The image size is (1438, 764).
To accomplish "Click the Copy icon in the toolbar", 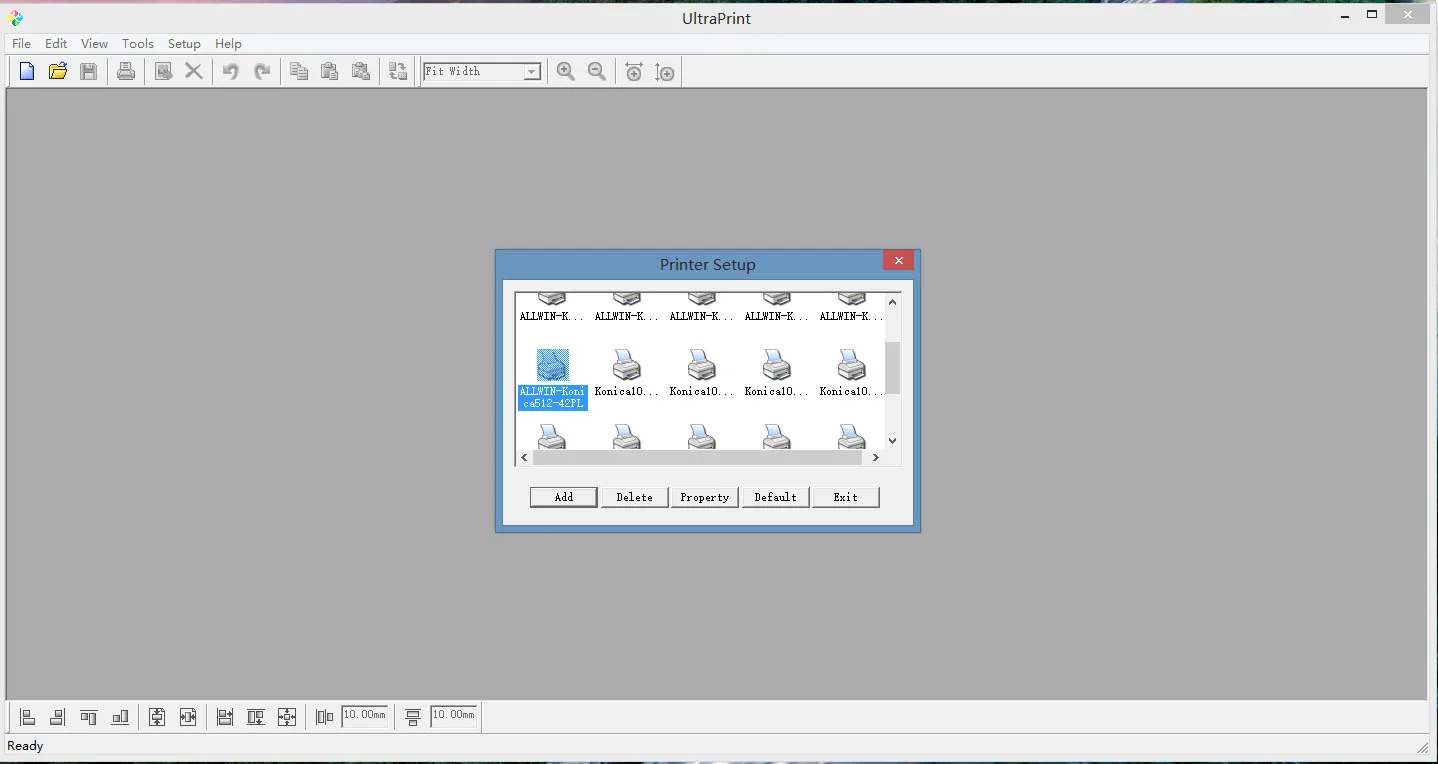I will click(x=298, y=71).
